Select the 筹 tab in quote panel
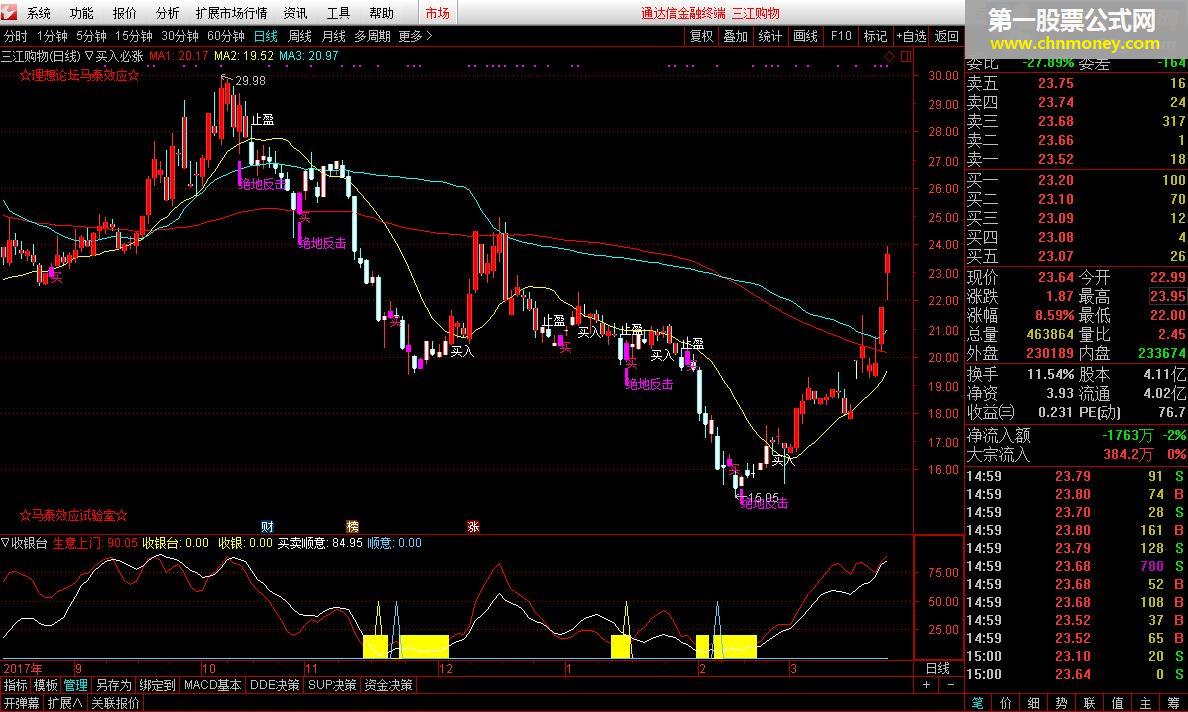Image resolution: width=1188 pixels, height=712 pixels. (1174, 703)
